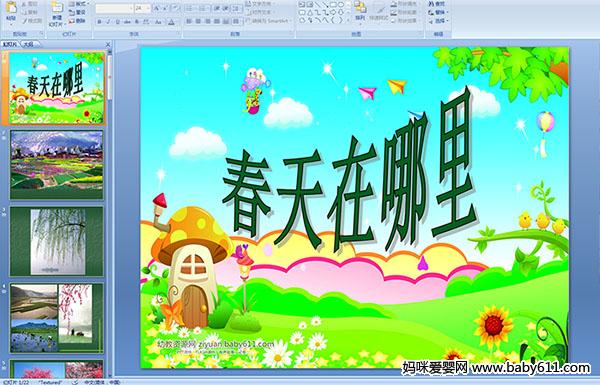Click the font color A icon
Image resolution: width=600 pixels, height=385 pixels.
tap(171, 22)
